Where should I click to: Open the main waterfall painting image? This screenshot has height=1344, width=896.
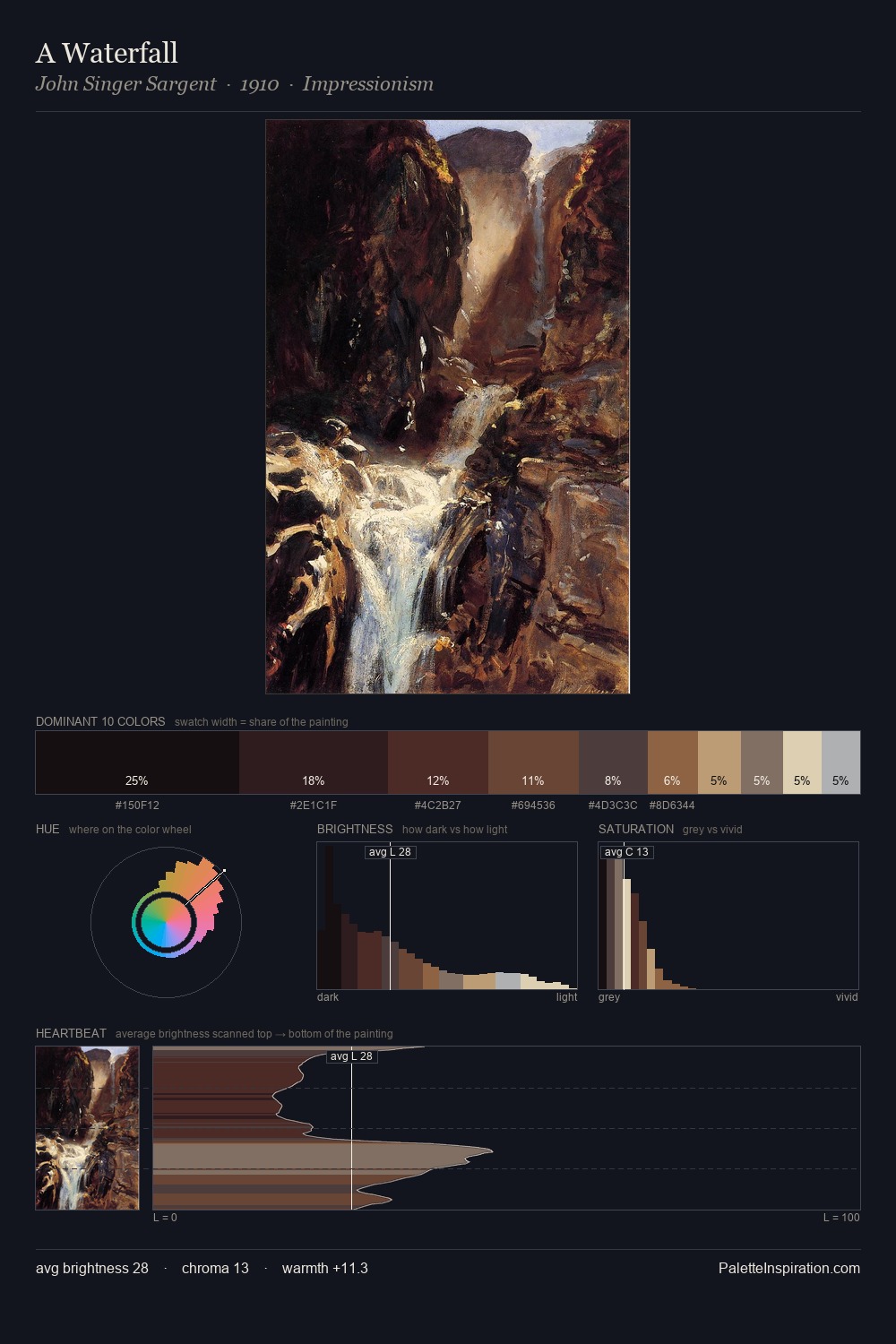pyautogui.click(x=448, y=407)
